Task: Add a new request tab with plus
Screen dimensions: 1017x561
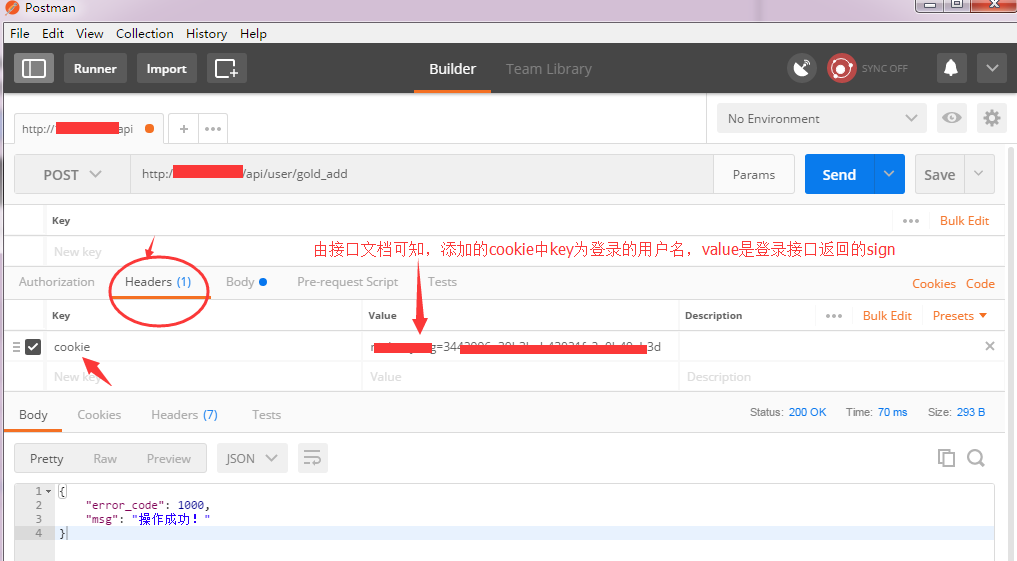Action: click(184, 128)
